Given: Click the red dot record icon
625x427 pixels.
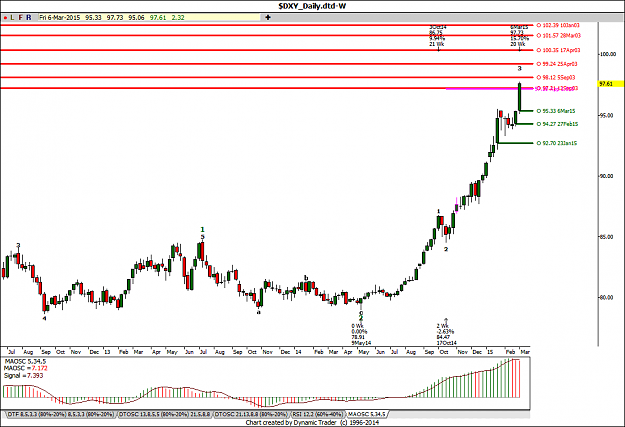Looking at the screenshot, I should point(5,18).
